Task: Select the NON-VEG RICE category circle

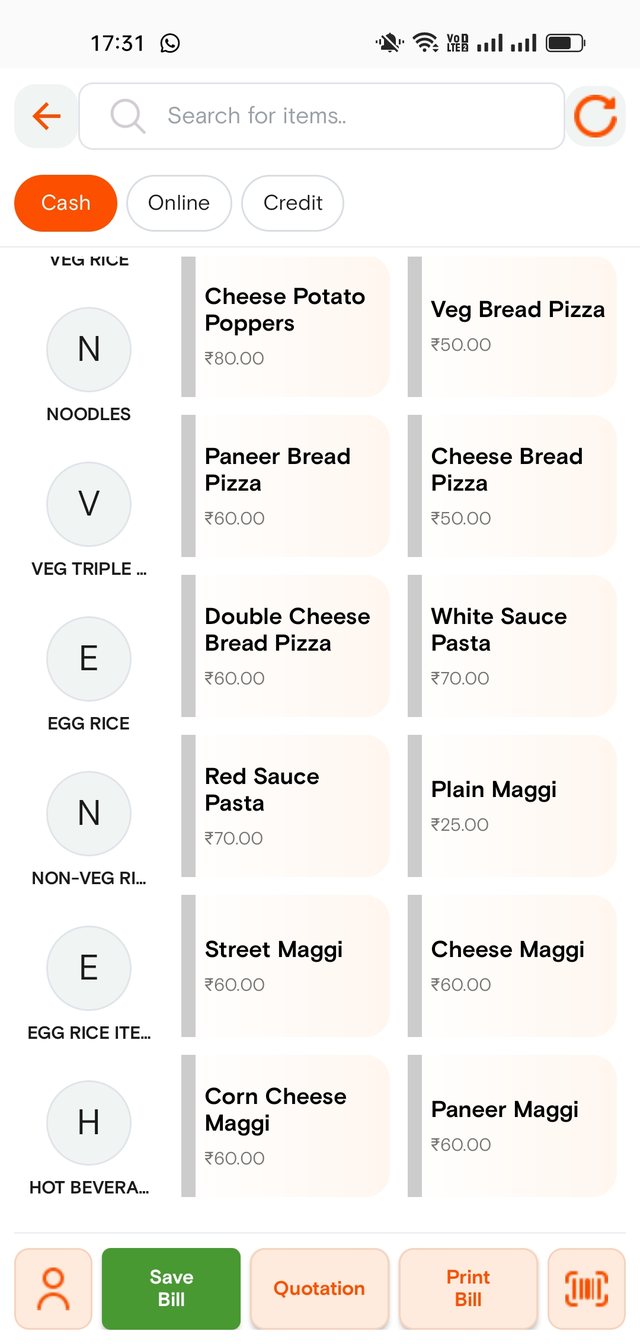Action: click(89, 813)
